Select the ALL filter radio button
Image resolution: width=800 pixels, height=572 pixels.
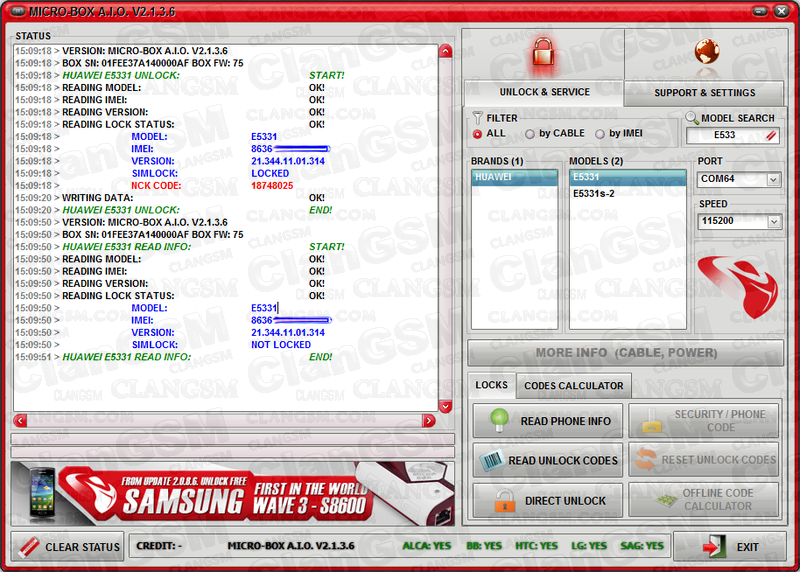pos(478,134)
